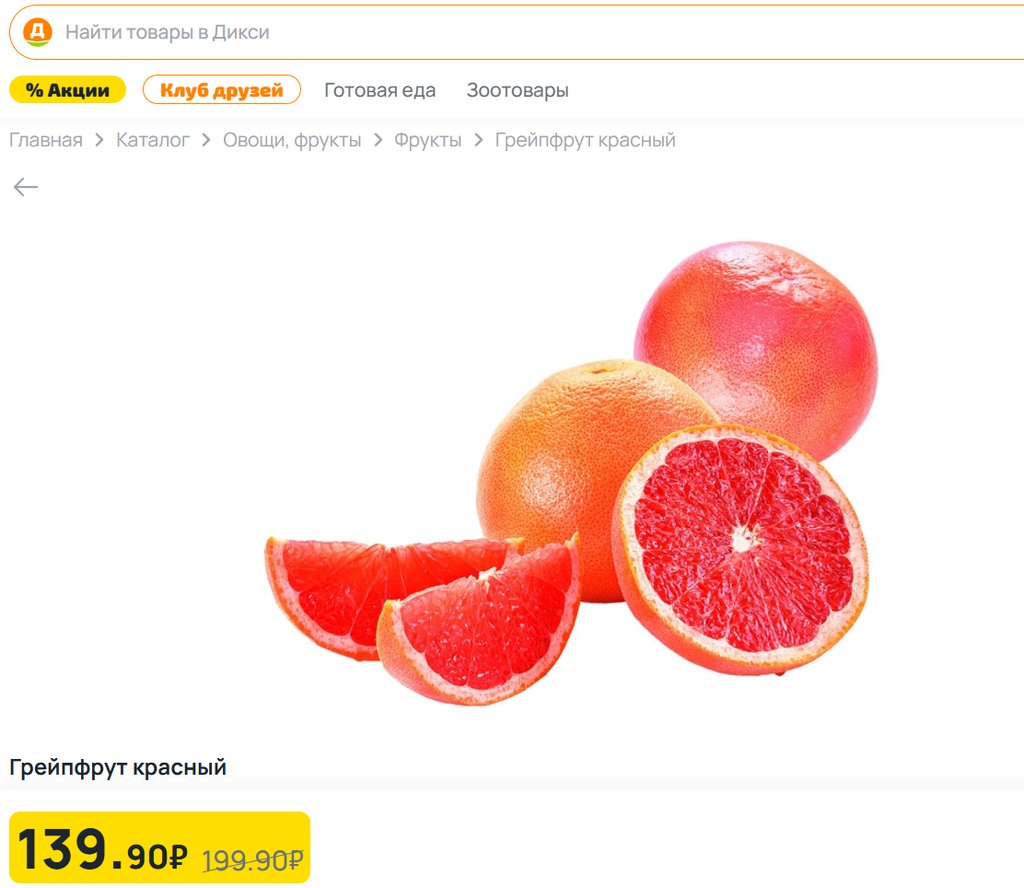The width and height of the screenshot is (1024, 888).
Task: Navigate to Каталог in the breadcrumbs
Action: (x=153, y=140)
